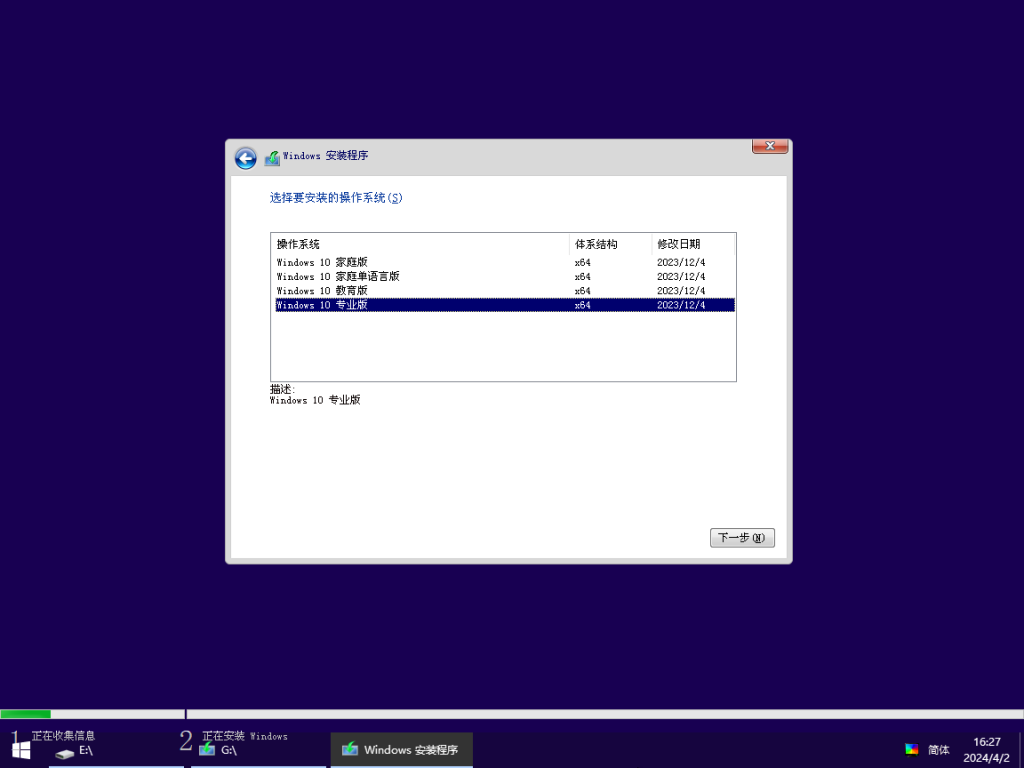Viewport: 1024px width, 768px height.
Task: Select Windows 10 家庭单语言版 entry
Action: 338,276
